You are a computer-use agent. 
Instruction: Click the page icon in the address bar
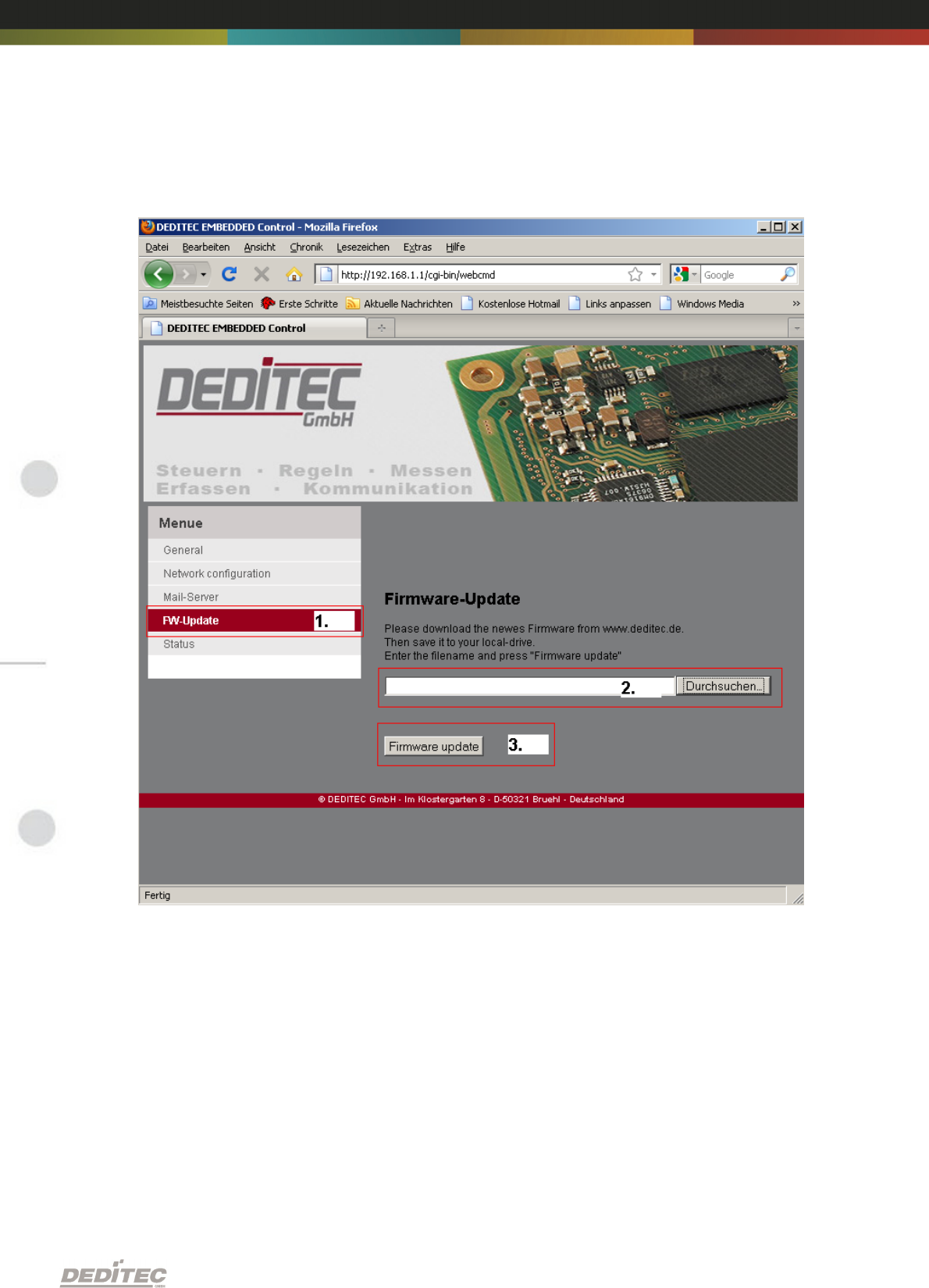pyautogui.click(x=326, y=274)
